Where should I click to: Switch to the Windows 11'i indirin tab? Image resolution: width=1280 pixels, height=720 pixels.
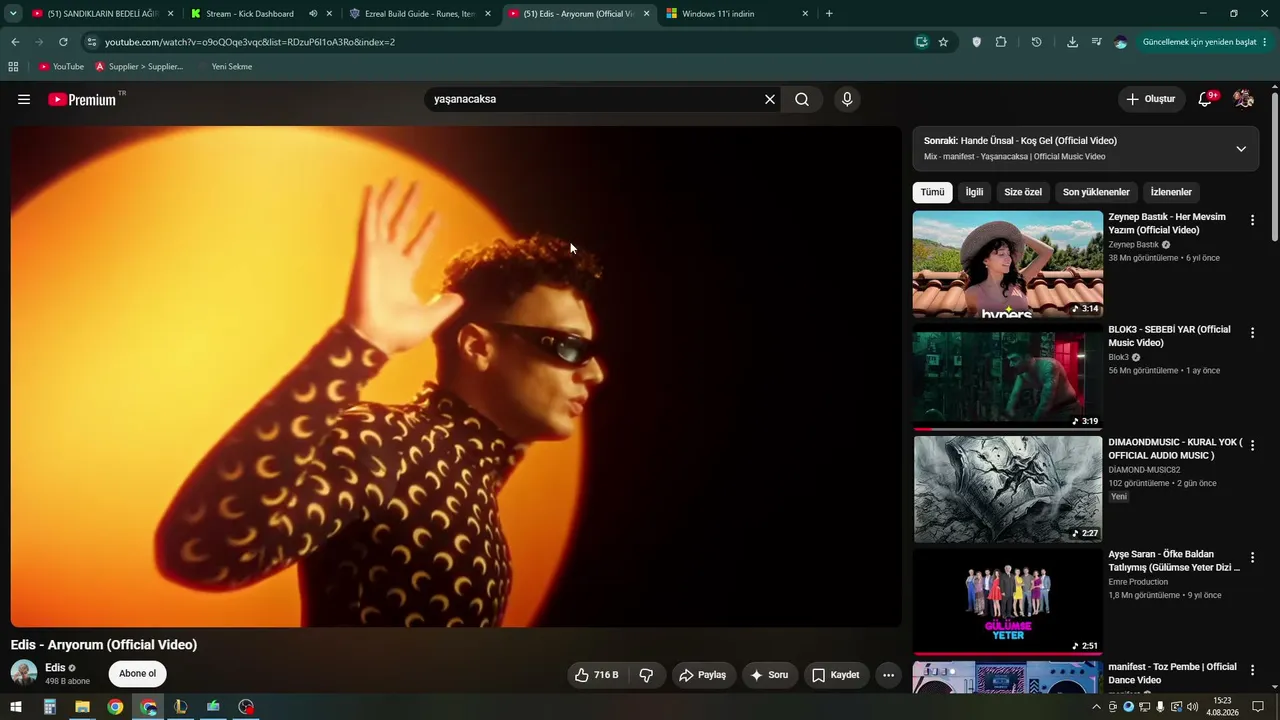[x=738, y=14]
